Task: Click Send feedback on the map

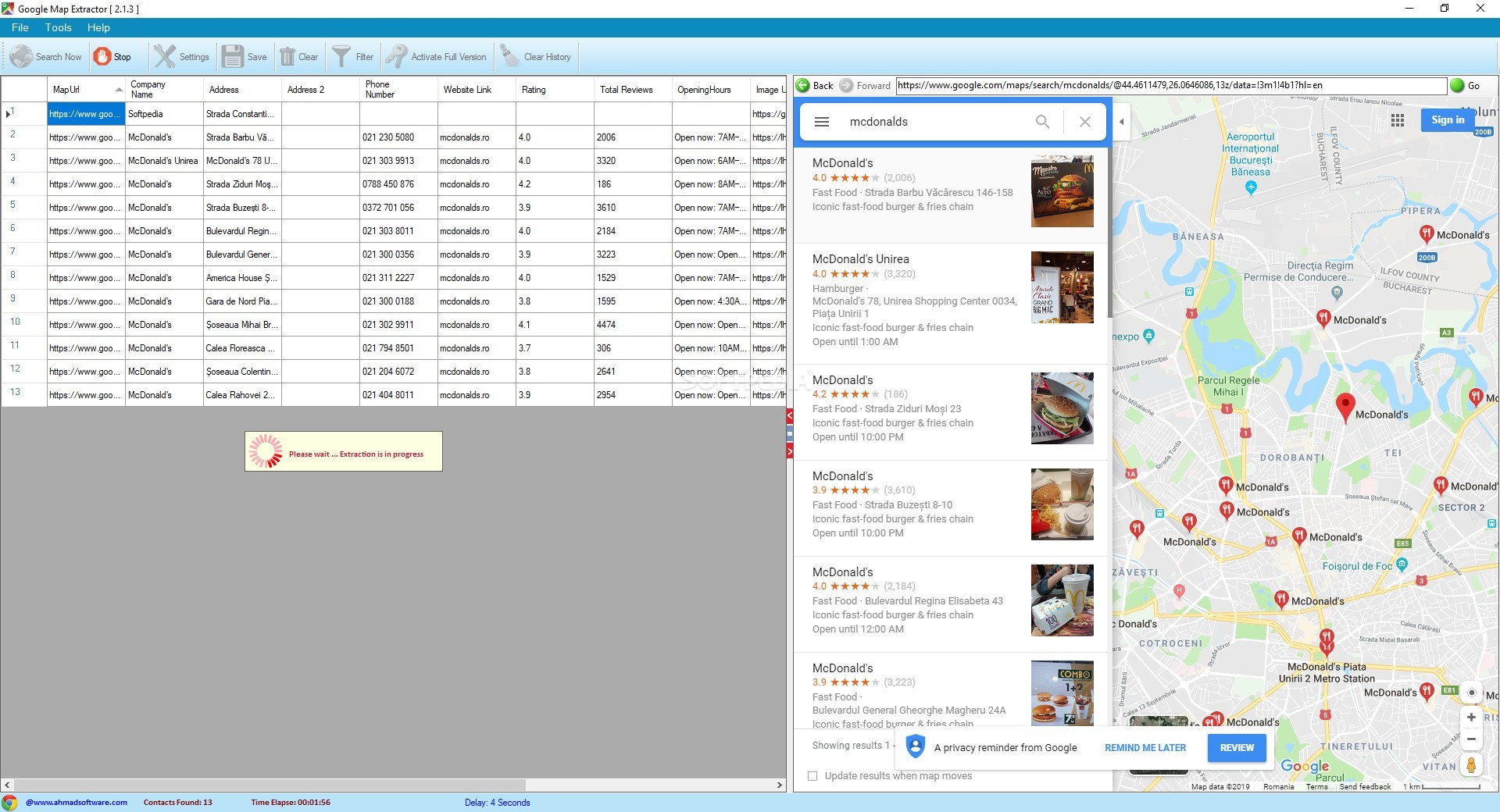Action: (x=1365, y=787)
